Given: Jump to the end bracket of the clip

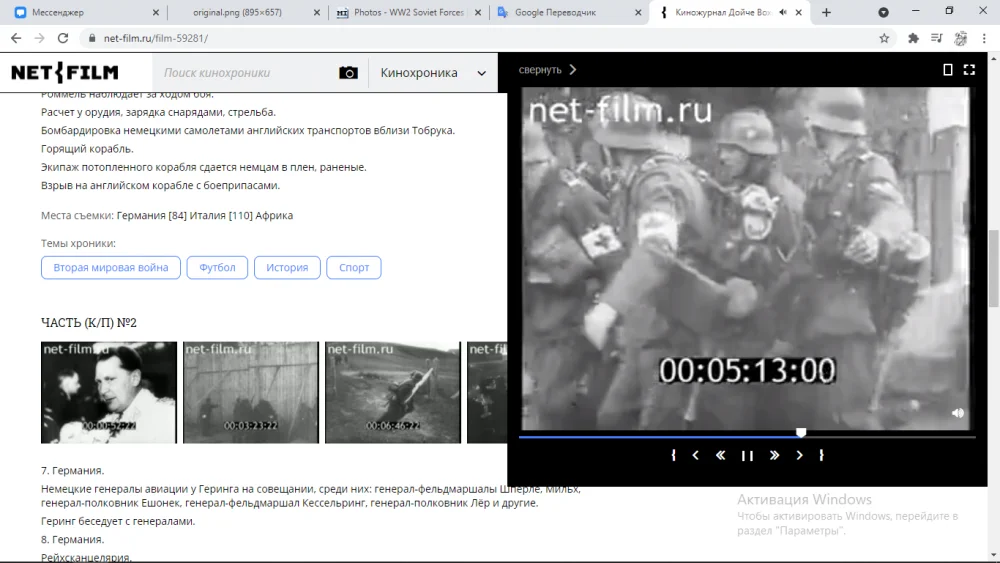Looking at the screenshot, I should pos(821,455).
